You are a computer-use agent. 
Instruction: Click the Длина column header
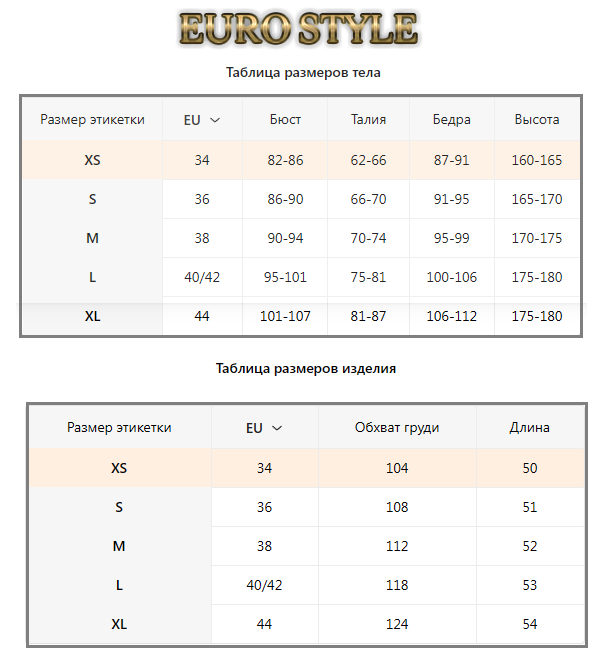point(529,428)
